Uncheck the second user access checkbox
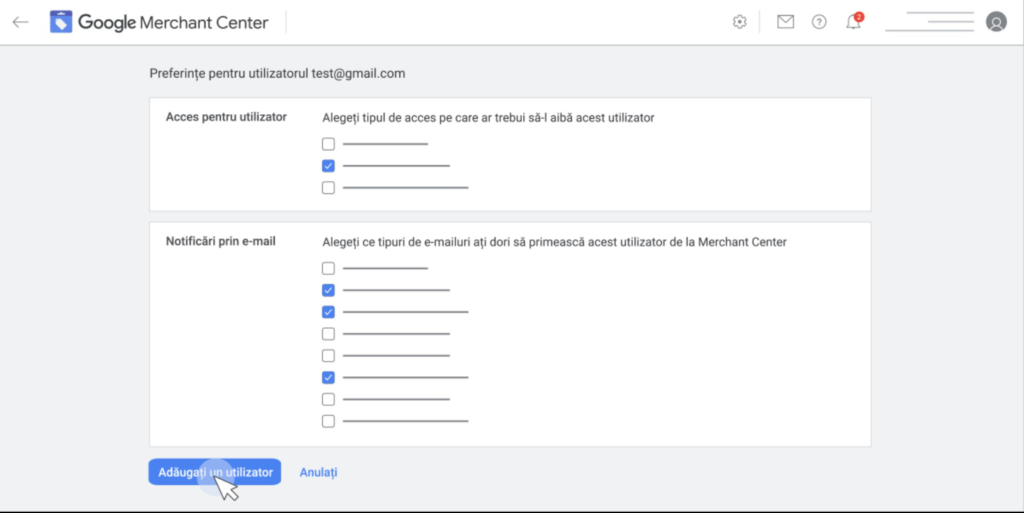 [x=328, y=166]
